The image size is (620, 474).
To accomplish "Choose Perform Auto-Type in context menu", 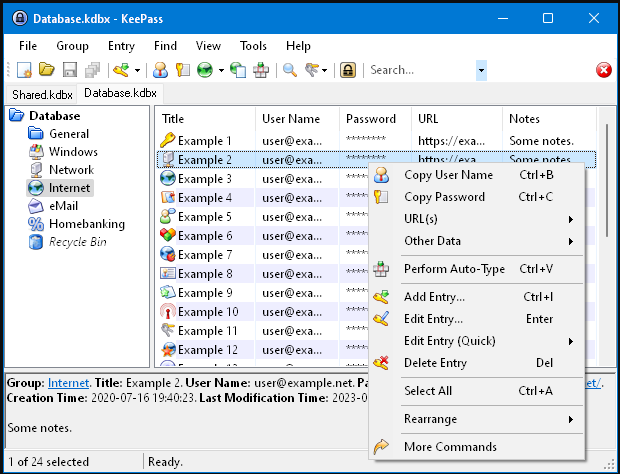I will (x=476, y=269).
